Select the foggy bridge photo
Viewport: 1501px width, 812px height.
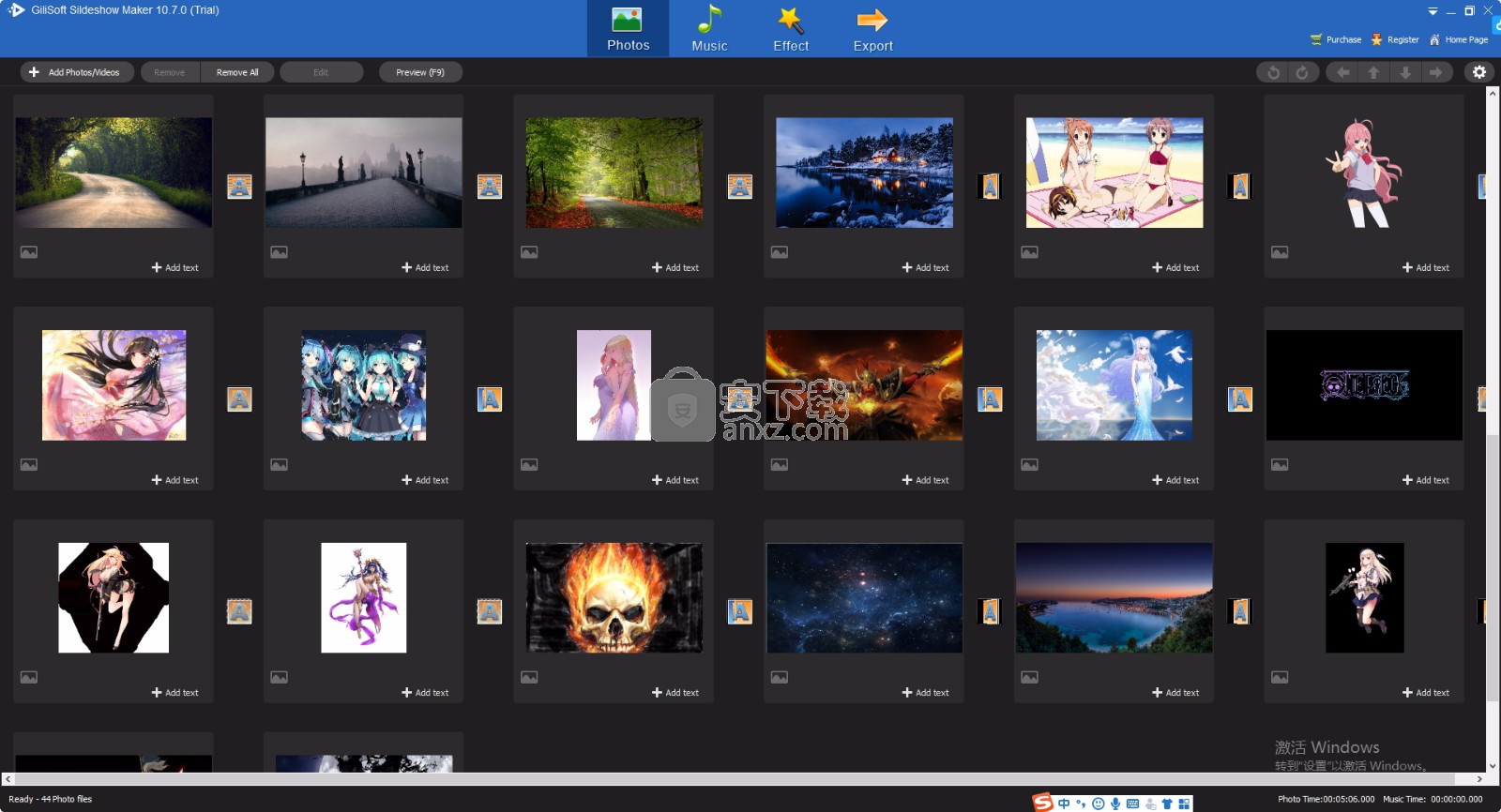(364, 173)
